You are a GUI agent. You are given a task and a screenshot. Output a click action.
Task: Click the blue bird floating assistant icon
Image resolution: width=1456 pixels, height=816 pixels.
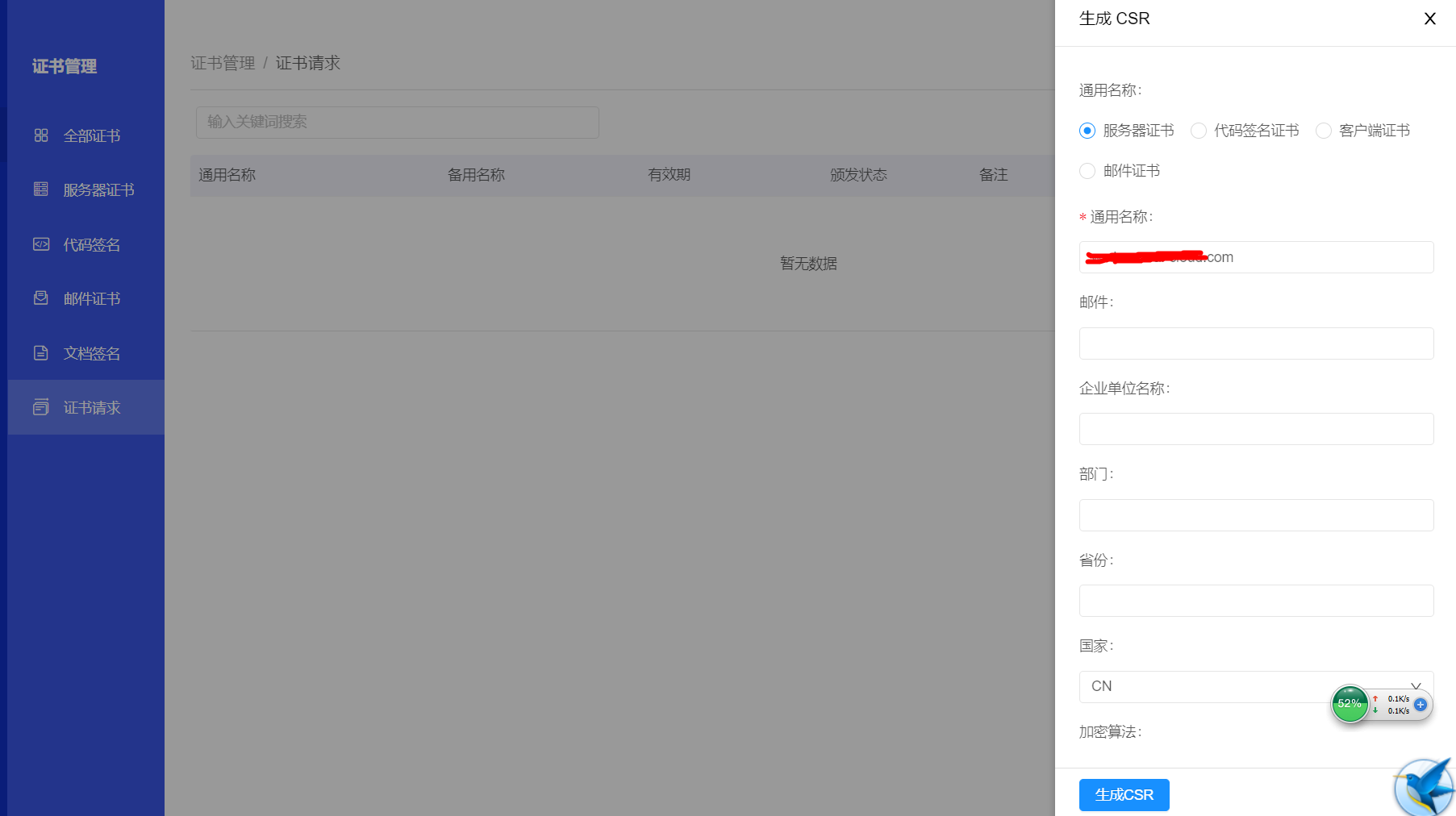(1425, 787)
